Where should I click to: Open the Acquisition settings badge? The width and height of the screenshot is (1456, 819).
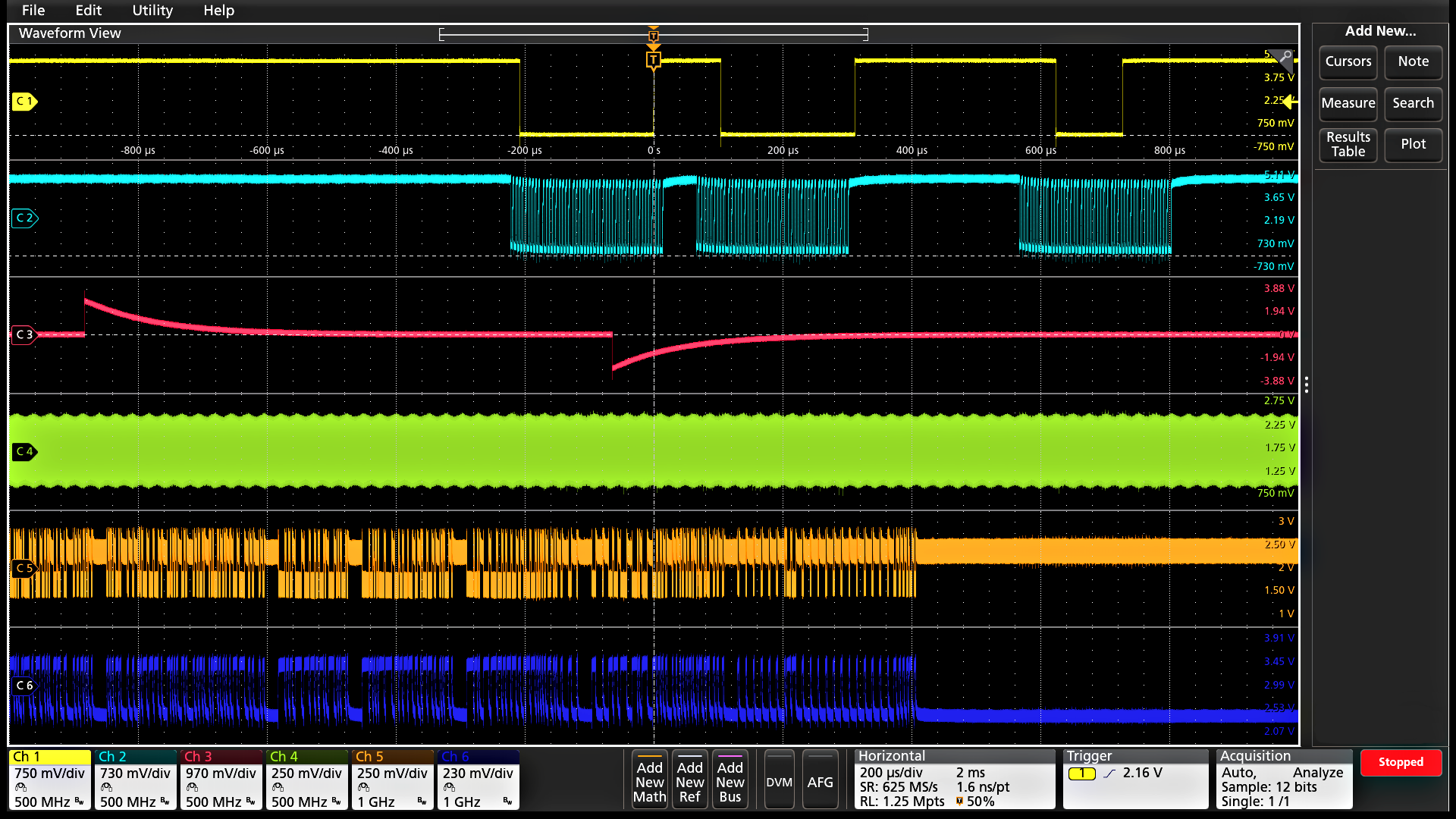click(1283, 780)
